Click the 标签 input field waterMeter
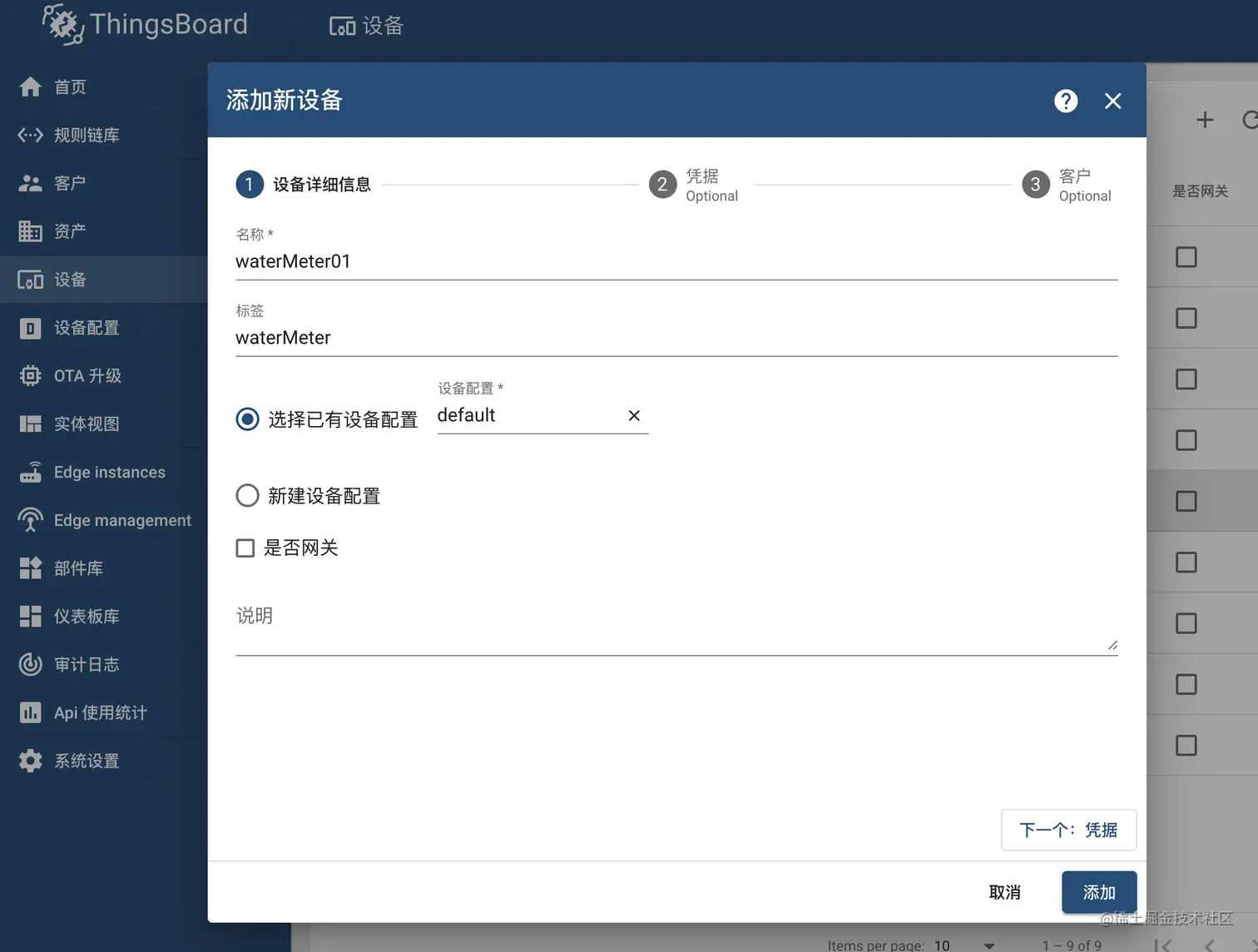The width and height of the screenshot is (1258, 952). (x=676, y=338)
